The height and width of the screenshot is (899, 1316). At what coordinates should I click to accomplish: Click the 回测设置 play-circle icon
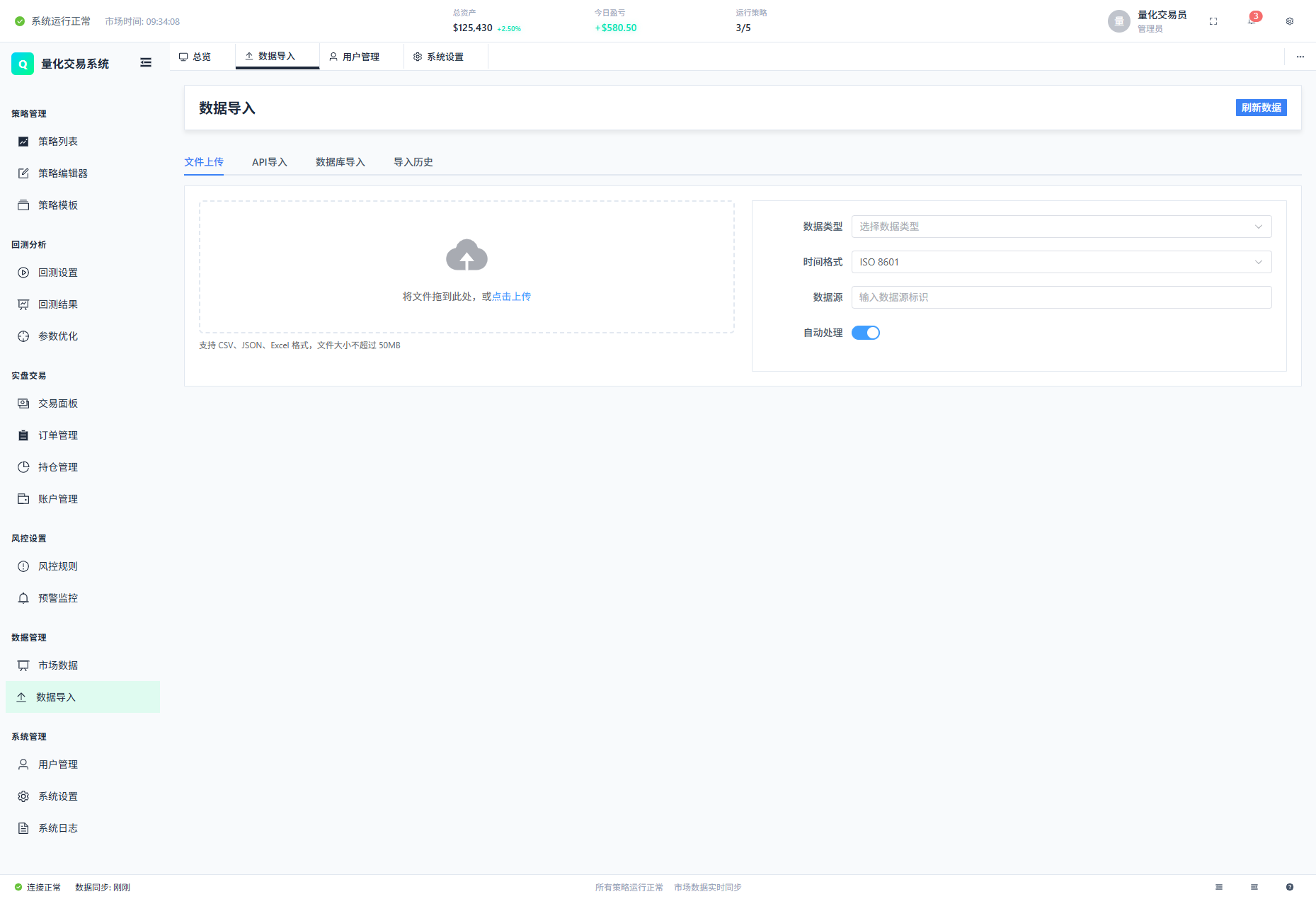[23, 273]
